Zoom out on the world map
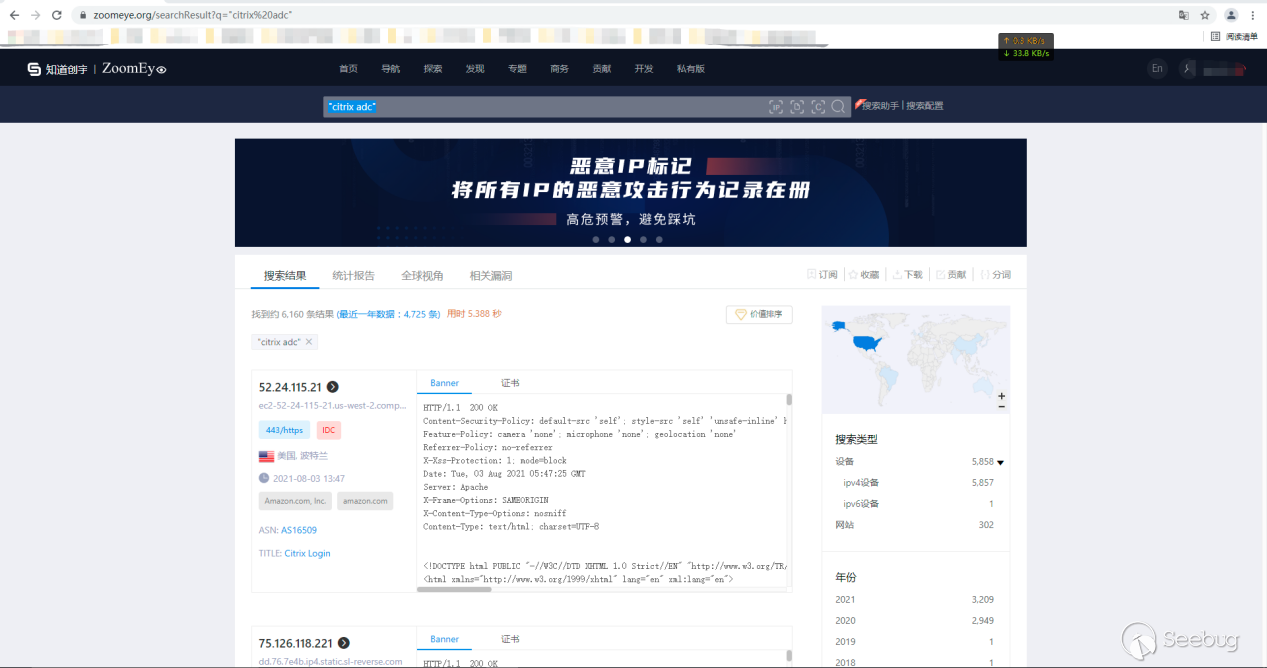The image size is (1267, 668). [x=1001, y=406]
